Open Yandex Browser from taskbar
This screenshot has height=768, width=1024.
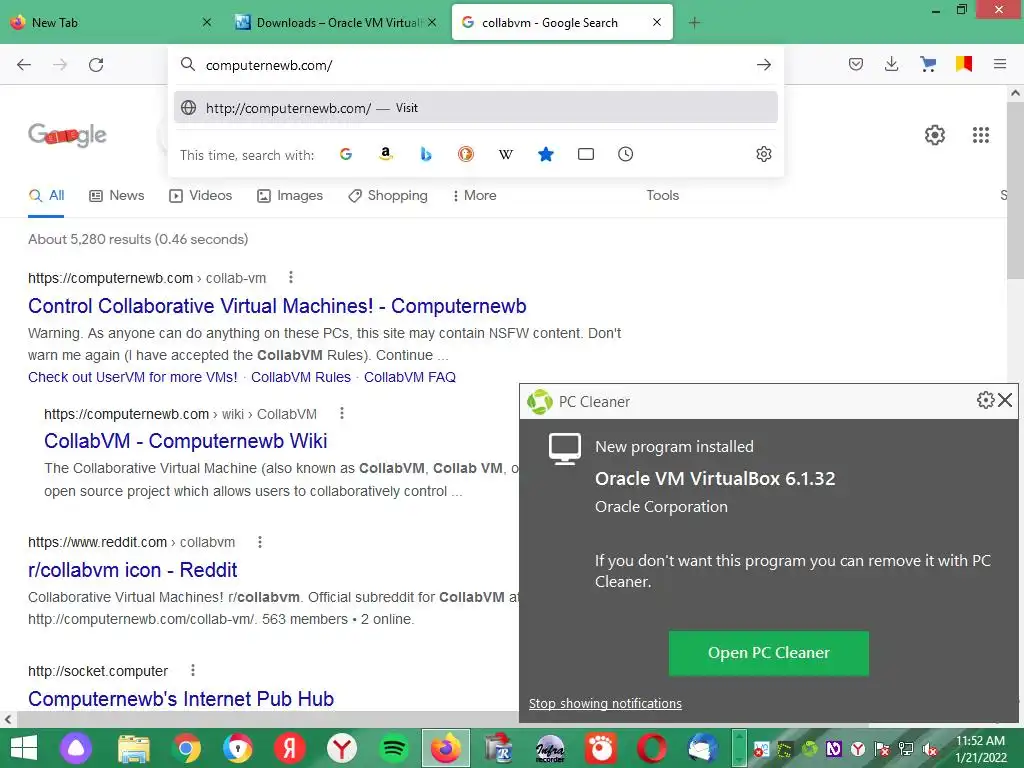pyautogui.click(x=342, y=748)
